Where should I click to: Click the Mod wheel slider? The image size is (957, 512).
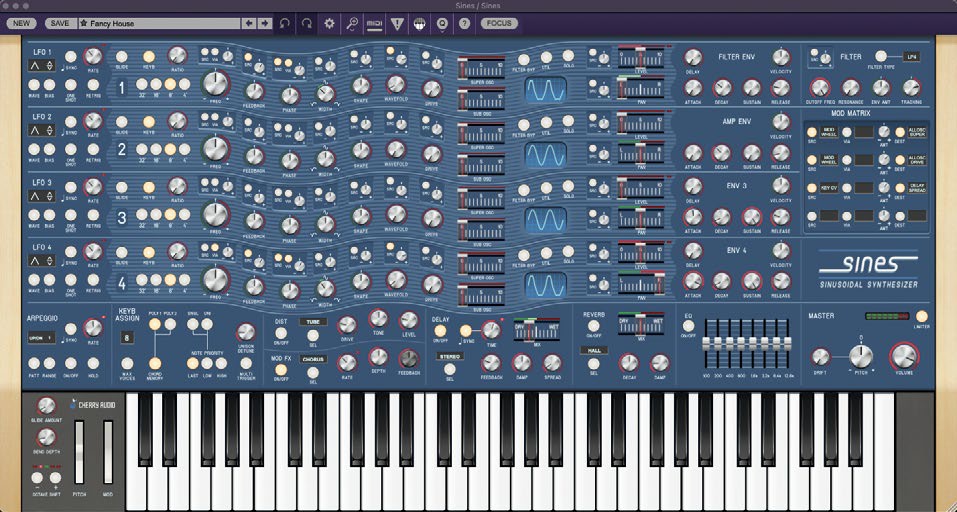pyautogui.click(x=108, y=452)
